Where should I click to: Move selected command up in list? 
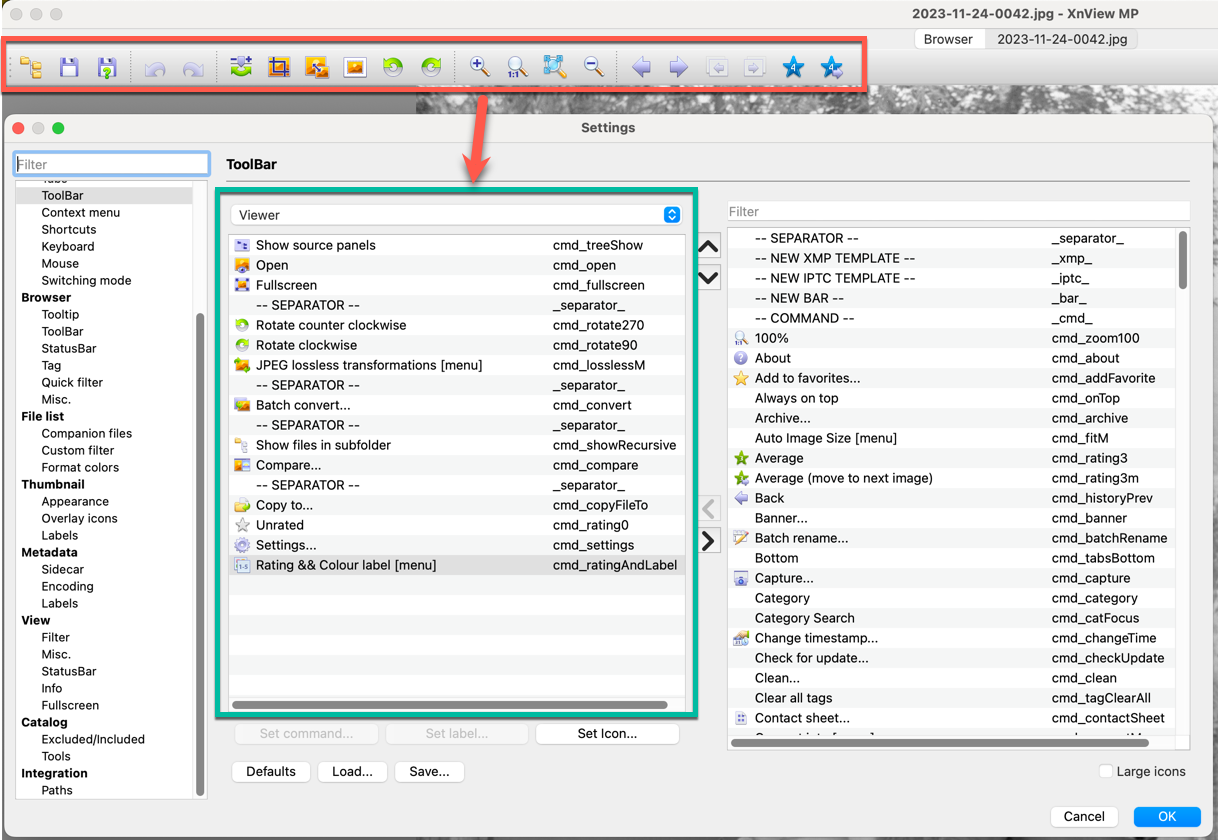pyautogui.click(x=708, y=247)
